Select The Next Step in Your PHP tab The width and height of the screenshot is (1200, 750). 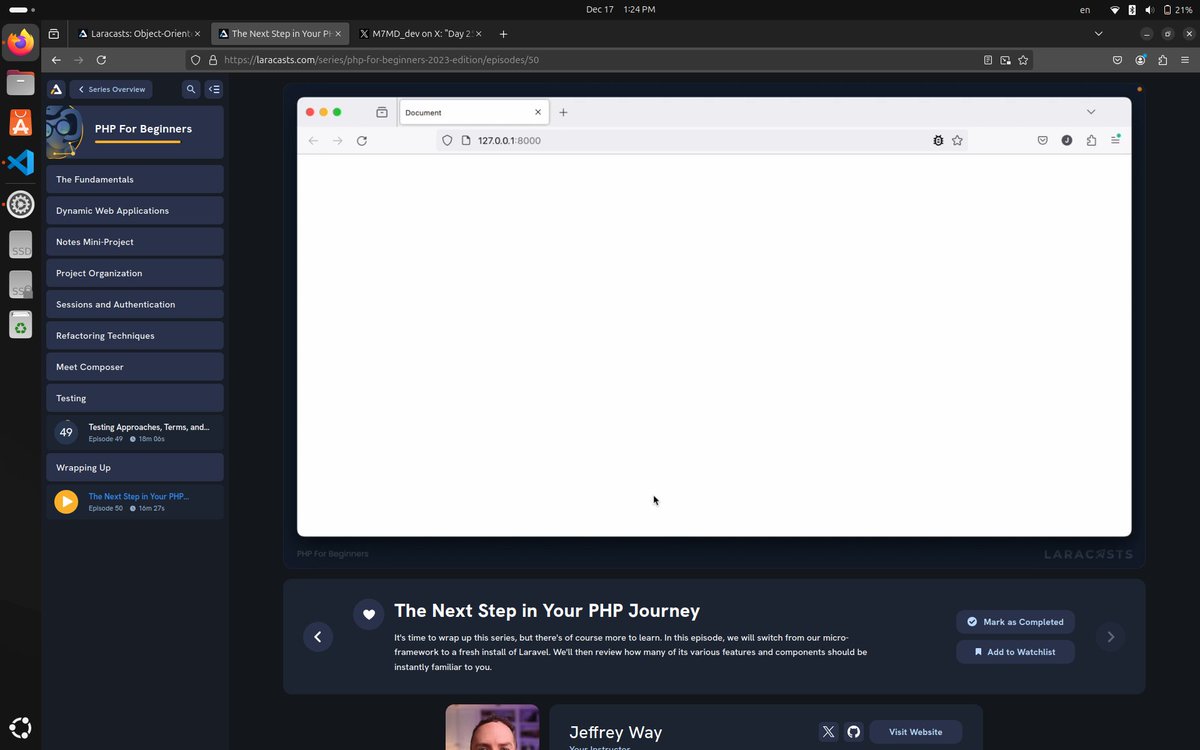click(x=280, y=33)
